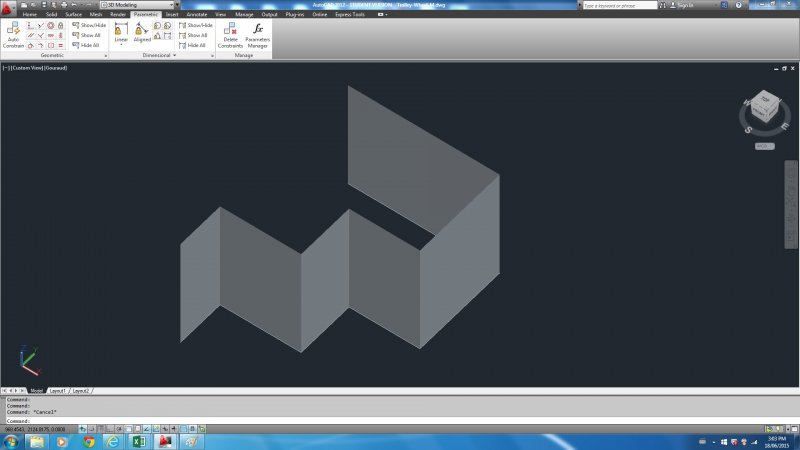Screen dimensions: 800x450
Task: Click the keyword search box in title bar
Action: click(620, 5)
